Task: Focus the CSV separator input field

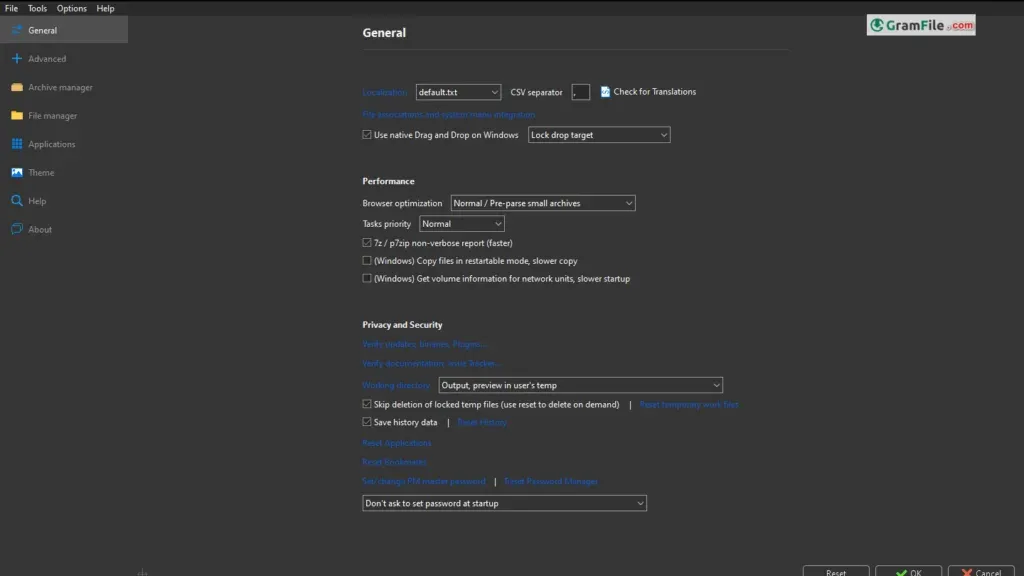Action: pyautogui.click(x=581, y=92)
